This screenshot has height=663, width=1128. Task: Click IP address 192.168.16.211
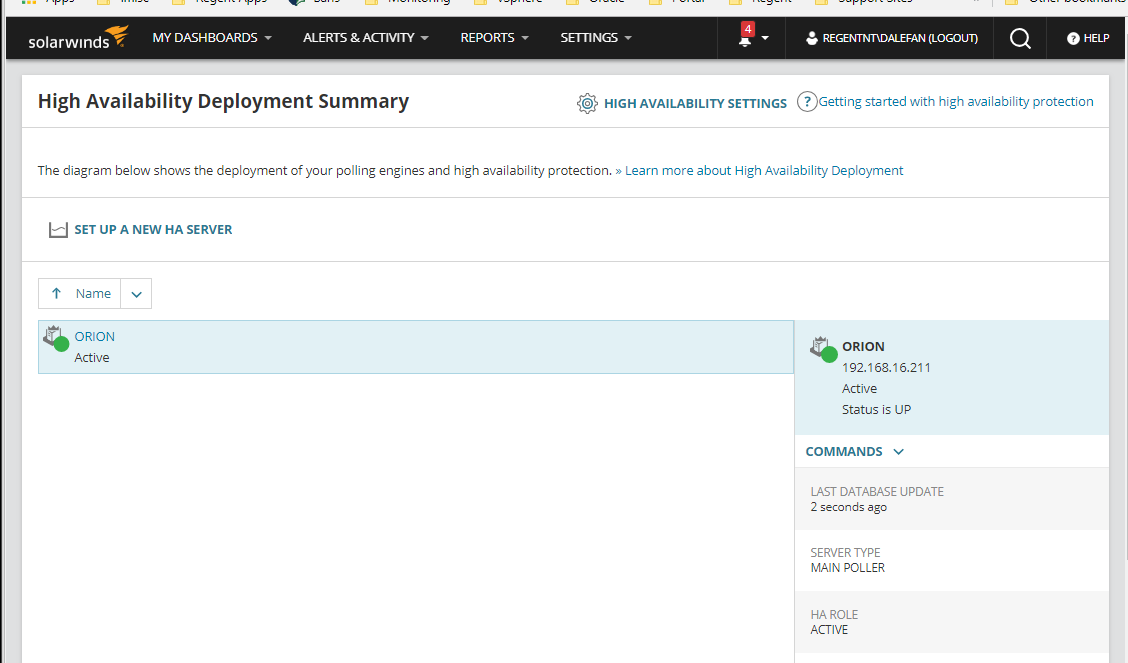pyautogui.click(x=886, y=367)
